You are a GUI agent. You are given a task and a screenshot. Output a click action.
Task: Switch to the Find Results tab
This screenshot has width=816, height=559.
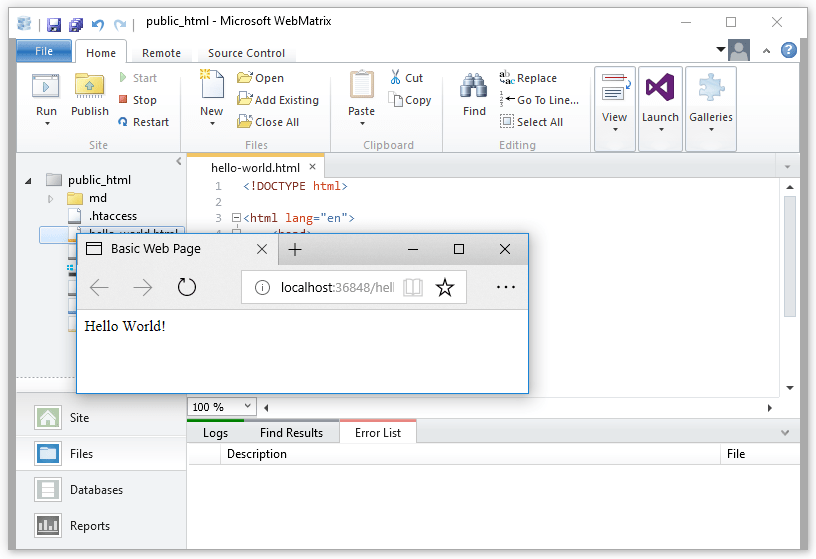click(x=291, y=433)
